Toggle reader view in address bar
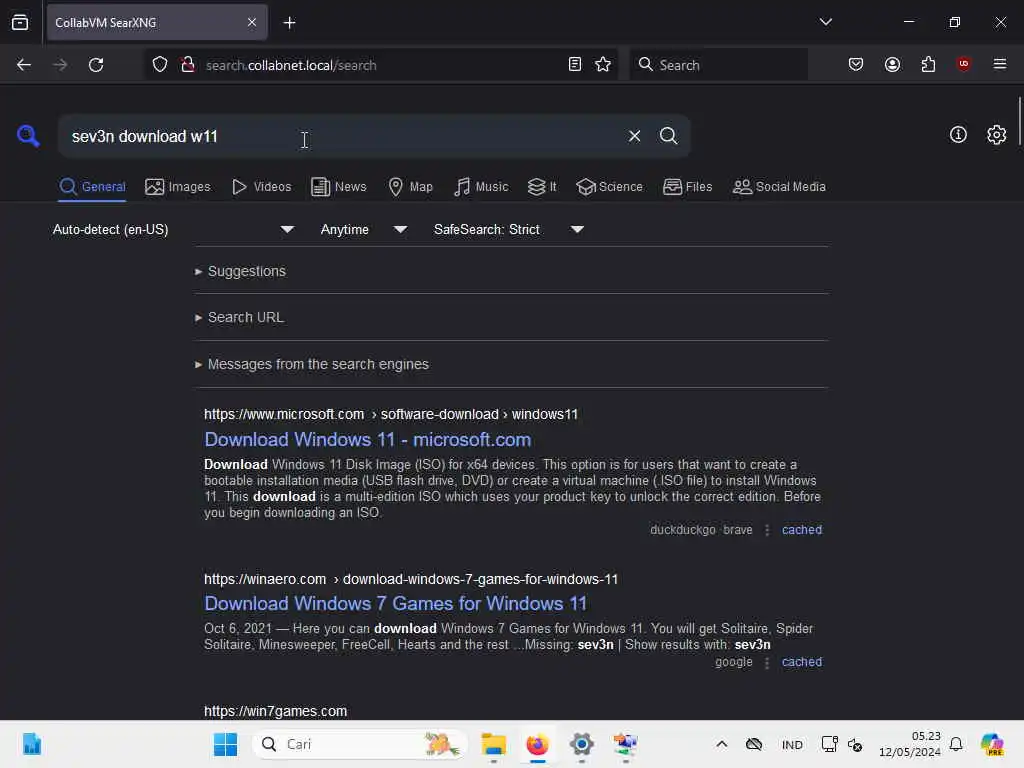The image size is (1024, 768). point(575,65)
